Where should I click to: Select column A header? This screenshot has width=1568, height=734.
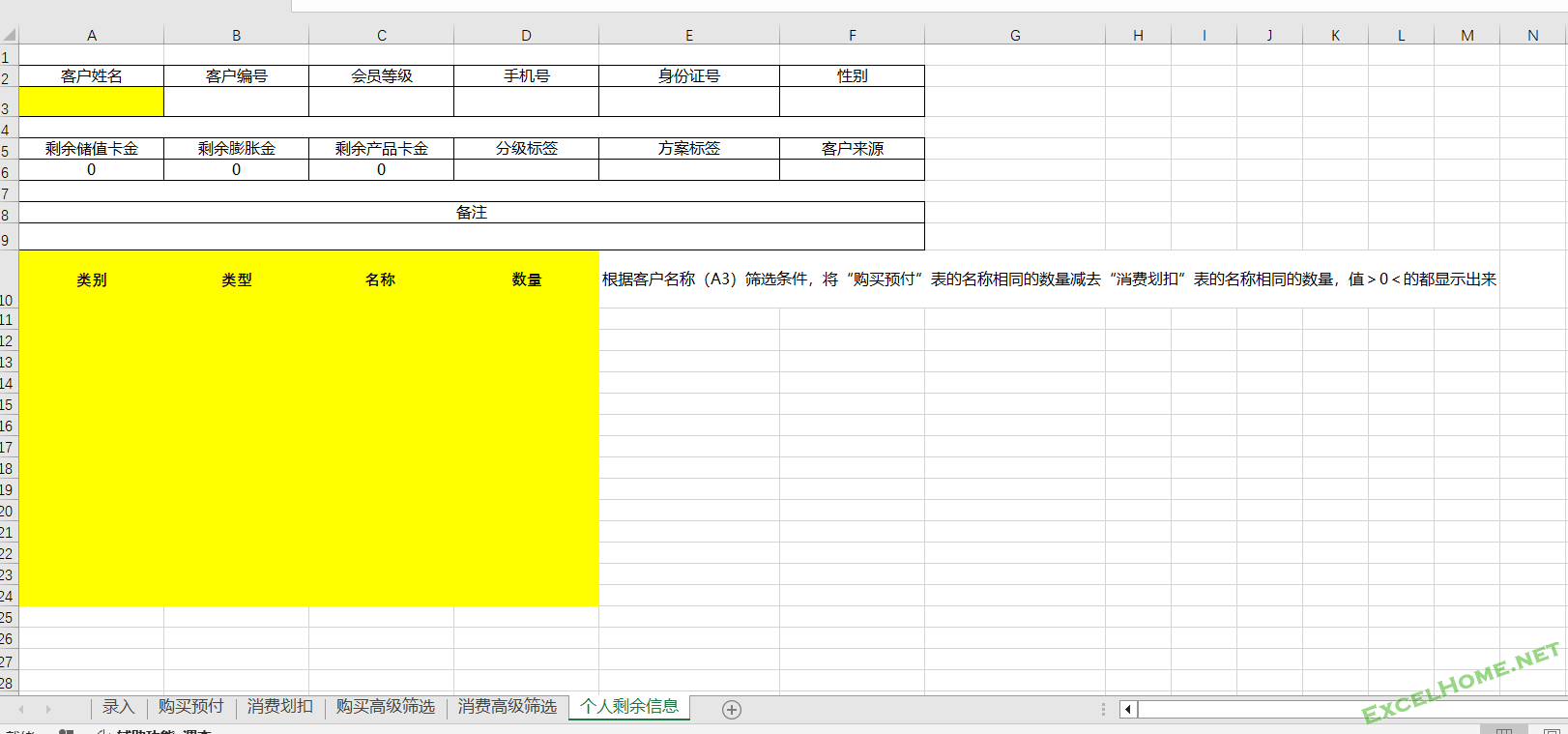[92, 35]
